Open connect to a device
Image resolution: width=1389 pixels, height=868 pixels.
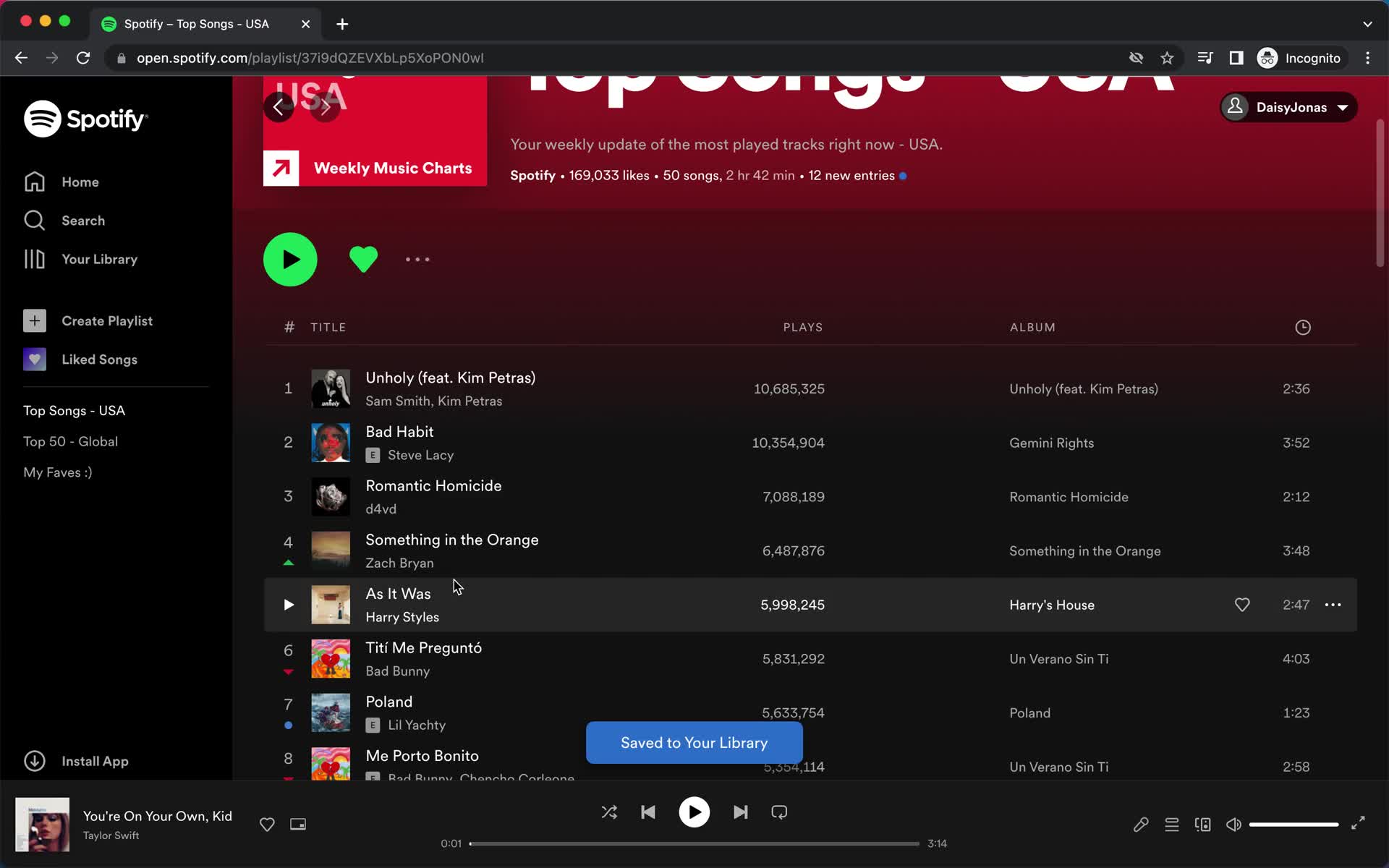[x=1203, y=825]
